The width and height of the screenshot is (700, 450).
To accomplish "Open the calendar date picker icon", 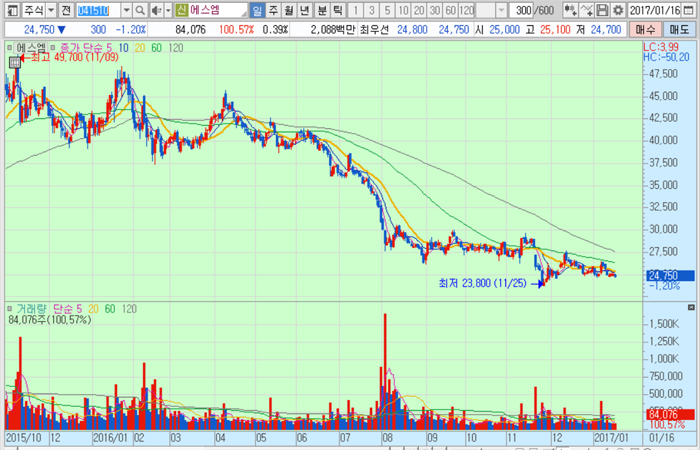I will (691, 10).
